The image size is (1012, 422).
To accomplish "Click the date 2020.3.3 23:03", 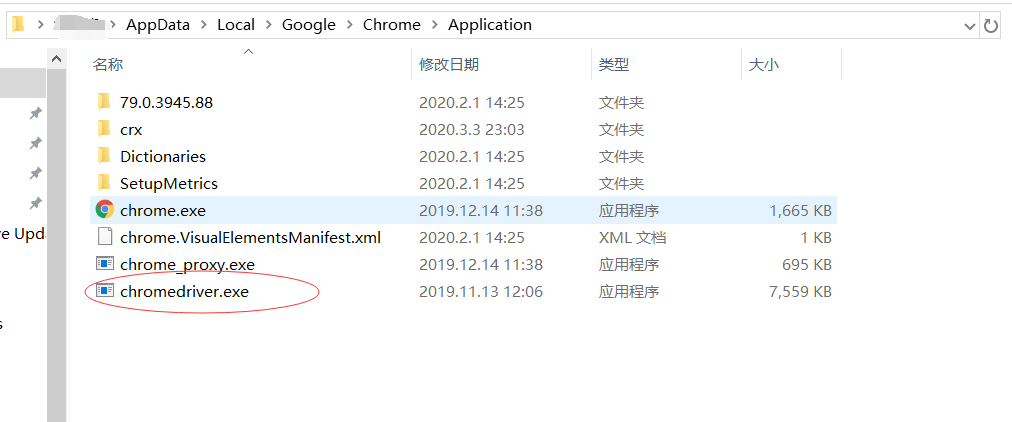I will tap(471, 129).
